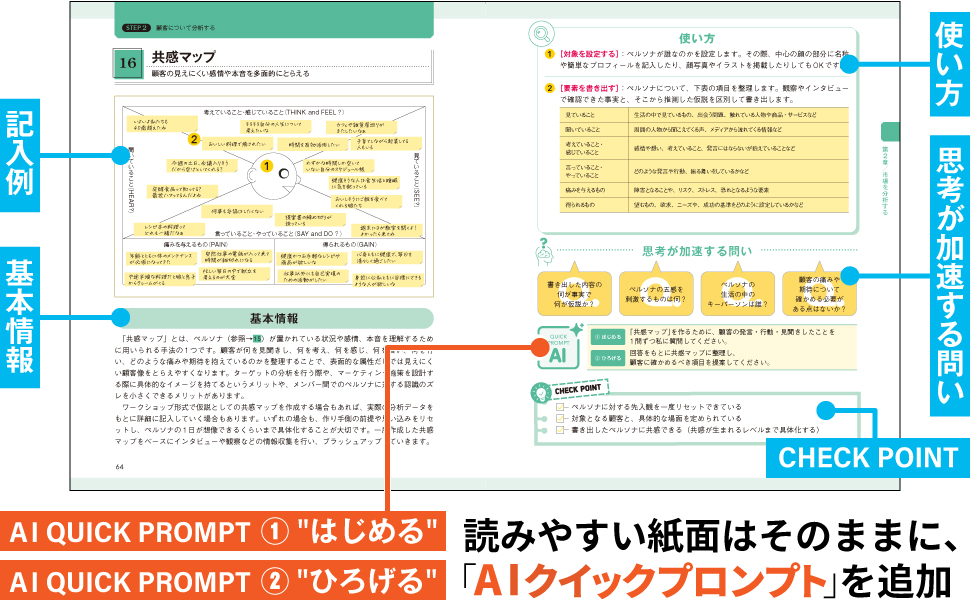Click yellow circle 2 beside 要素を書き出す
This screenshot has width=970, height=600.
[549, 88]
